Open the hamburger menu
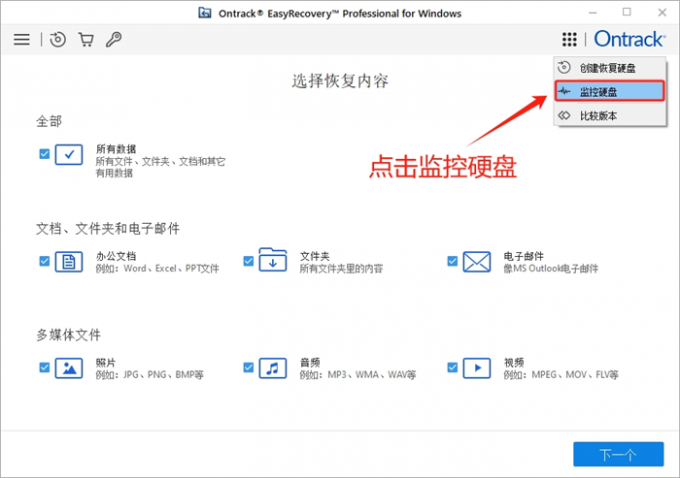The image size is (680, 478). point(22,39)
